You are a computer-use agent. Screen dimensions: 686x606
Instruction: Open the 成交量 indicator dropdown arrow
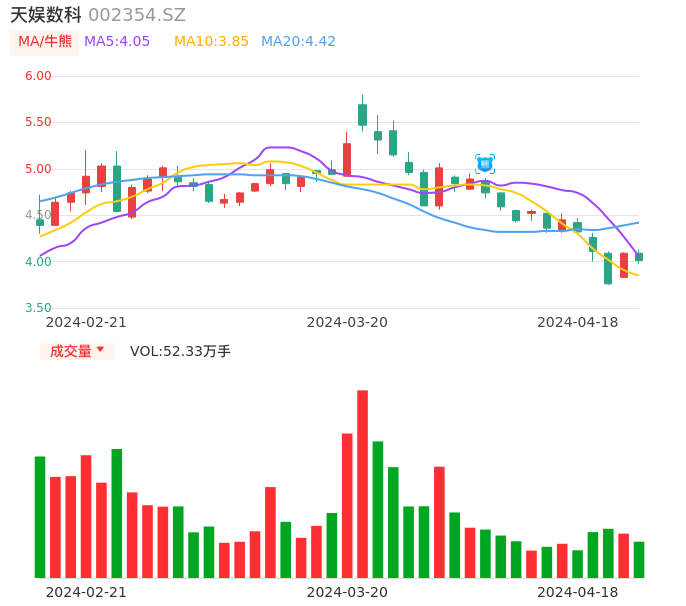point(100,351)
